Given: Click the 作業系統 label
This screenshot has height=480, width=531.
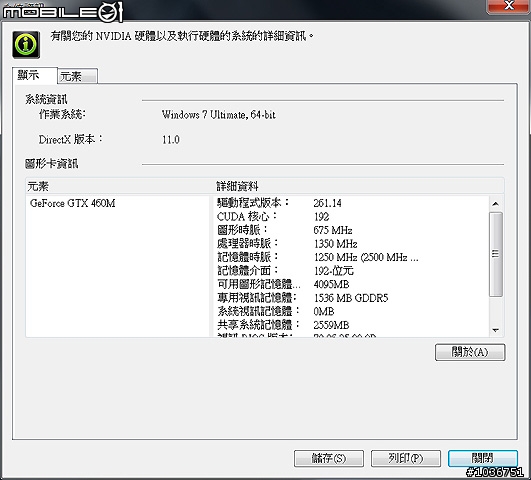Looking at the screenshot, I should click(x=62, y=114).
